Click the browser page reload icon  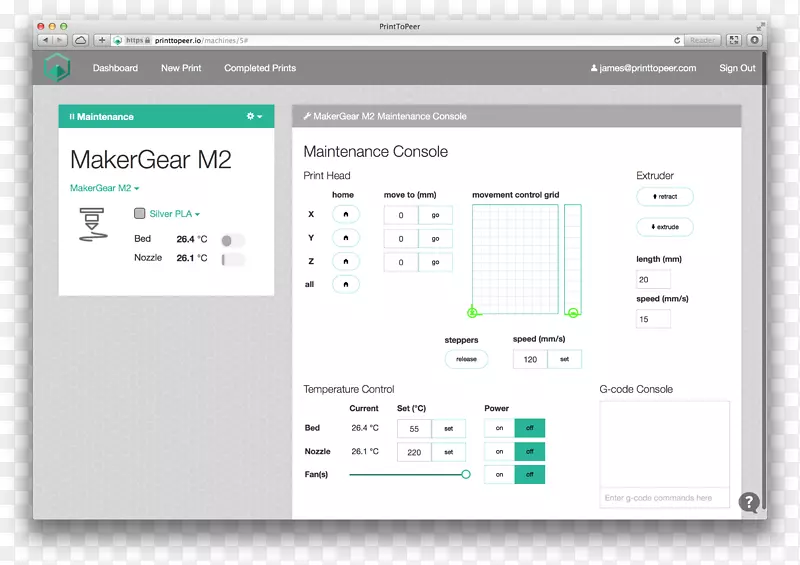point(678,40)
